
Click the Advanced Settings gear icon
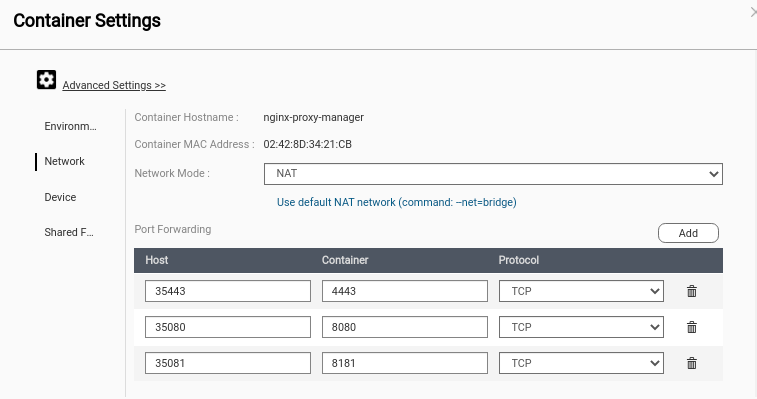pyautogui.click(x=46, y=80)
